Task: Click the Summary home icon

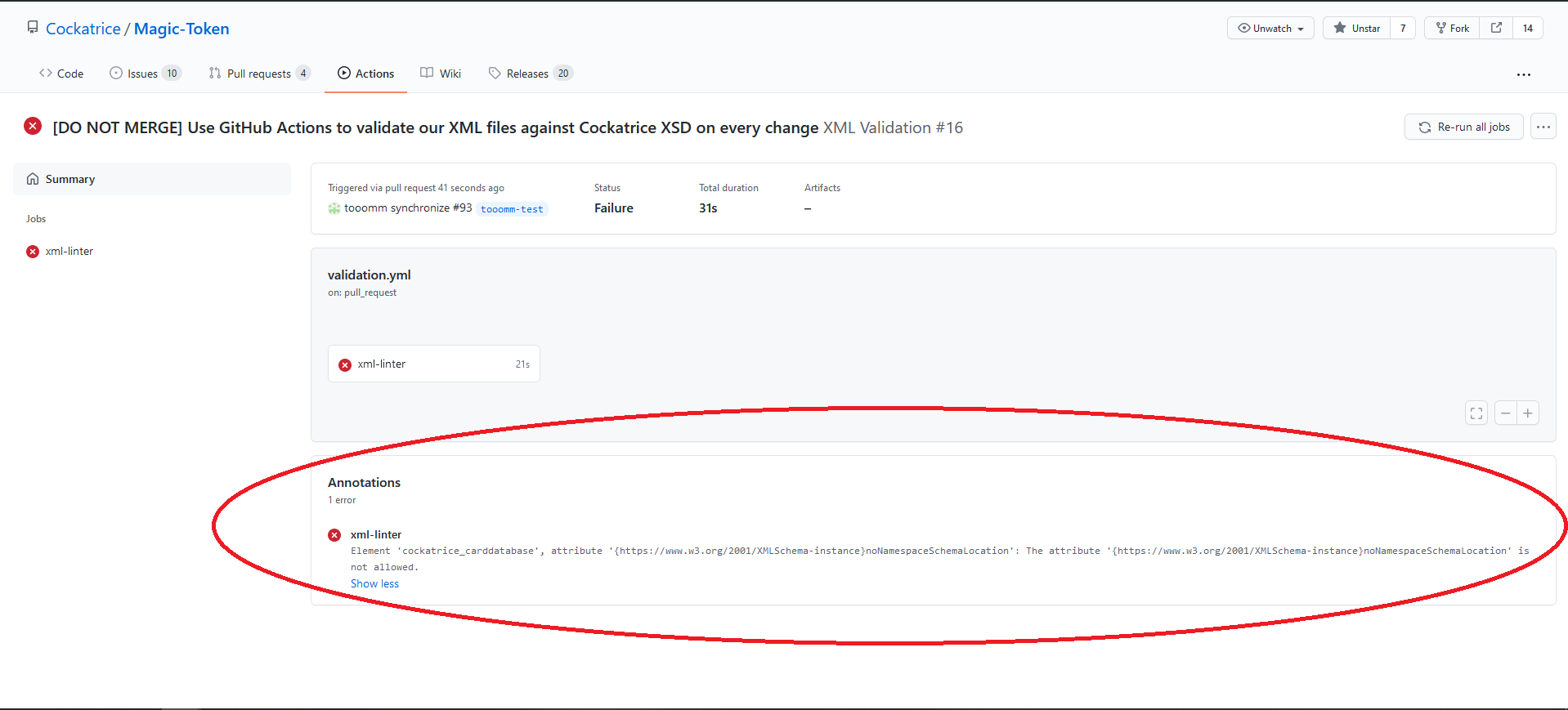Action: click(x=33, y=179)
